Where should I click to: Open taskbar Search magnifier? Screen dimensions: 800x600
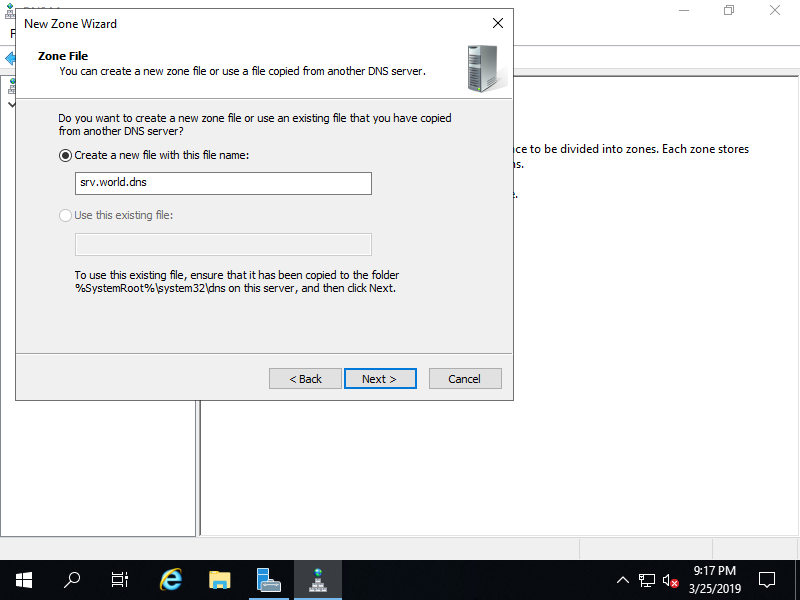(x=72, y=580)
